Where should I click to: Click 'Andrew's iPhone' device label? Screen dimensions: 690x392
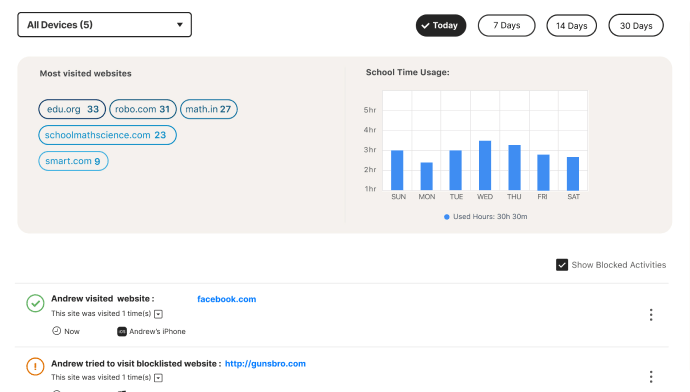158,331
